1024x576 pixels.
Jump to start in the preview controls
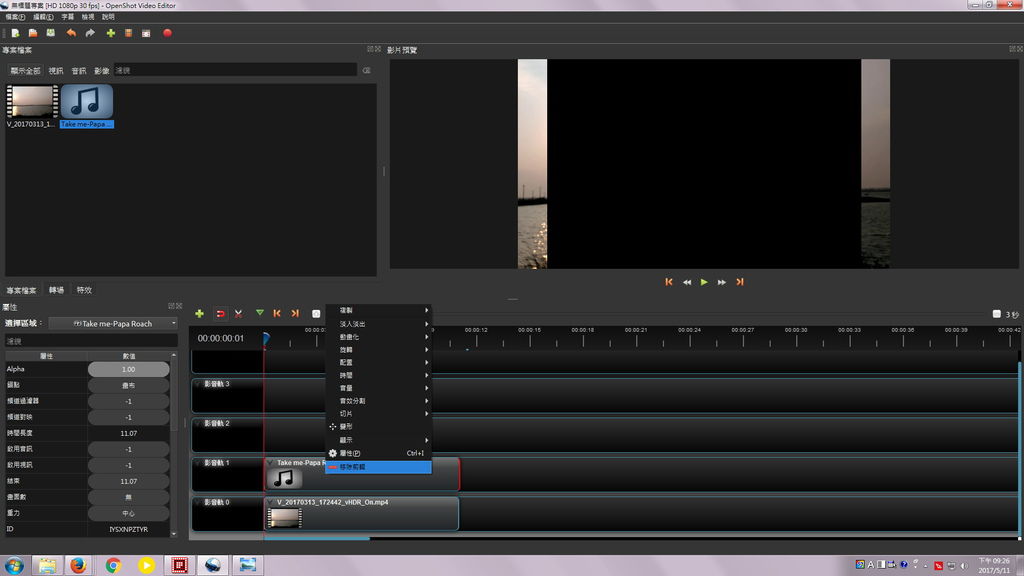[x=669, y=282]
